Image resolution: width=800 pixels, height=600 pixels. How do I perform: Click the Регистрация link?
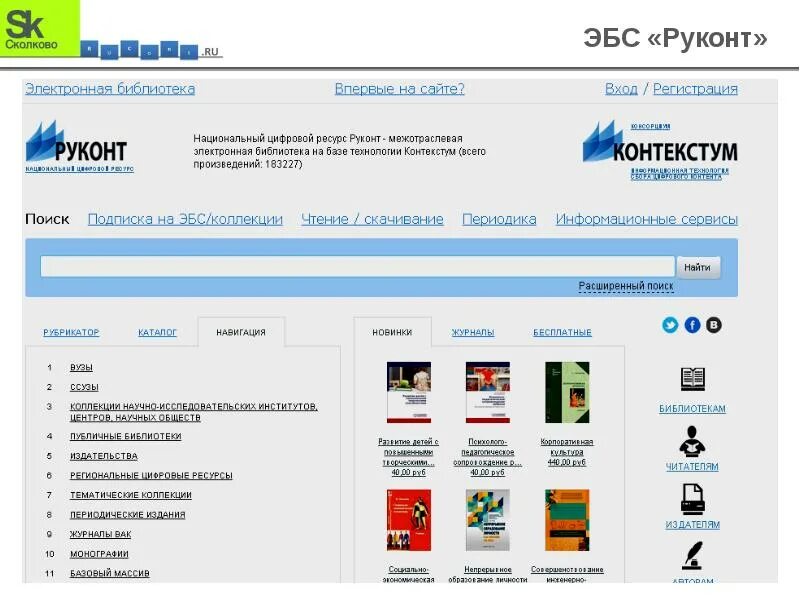[x=695, y=89]
